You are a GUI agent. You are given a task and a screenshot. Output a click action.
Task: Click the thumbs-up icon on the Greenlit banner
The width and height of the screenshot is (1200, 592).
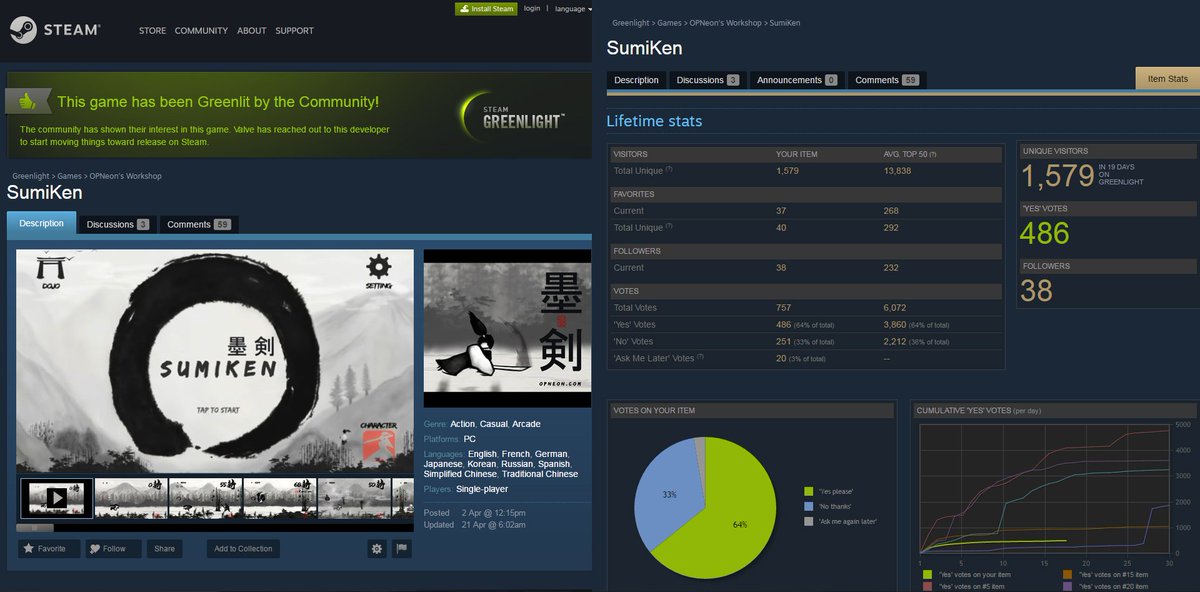pos(26,101)
